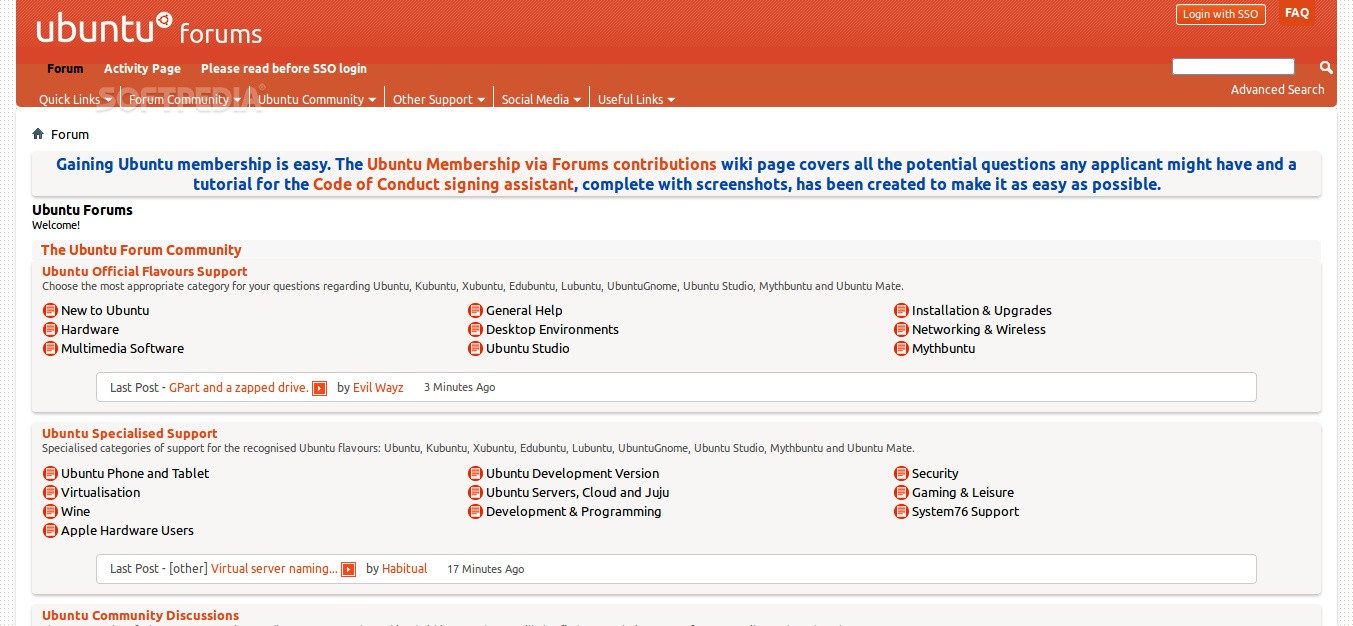Open the Security forum

tap(935, 473)
